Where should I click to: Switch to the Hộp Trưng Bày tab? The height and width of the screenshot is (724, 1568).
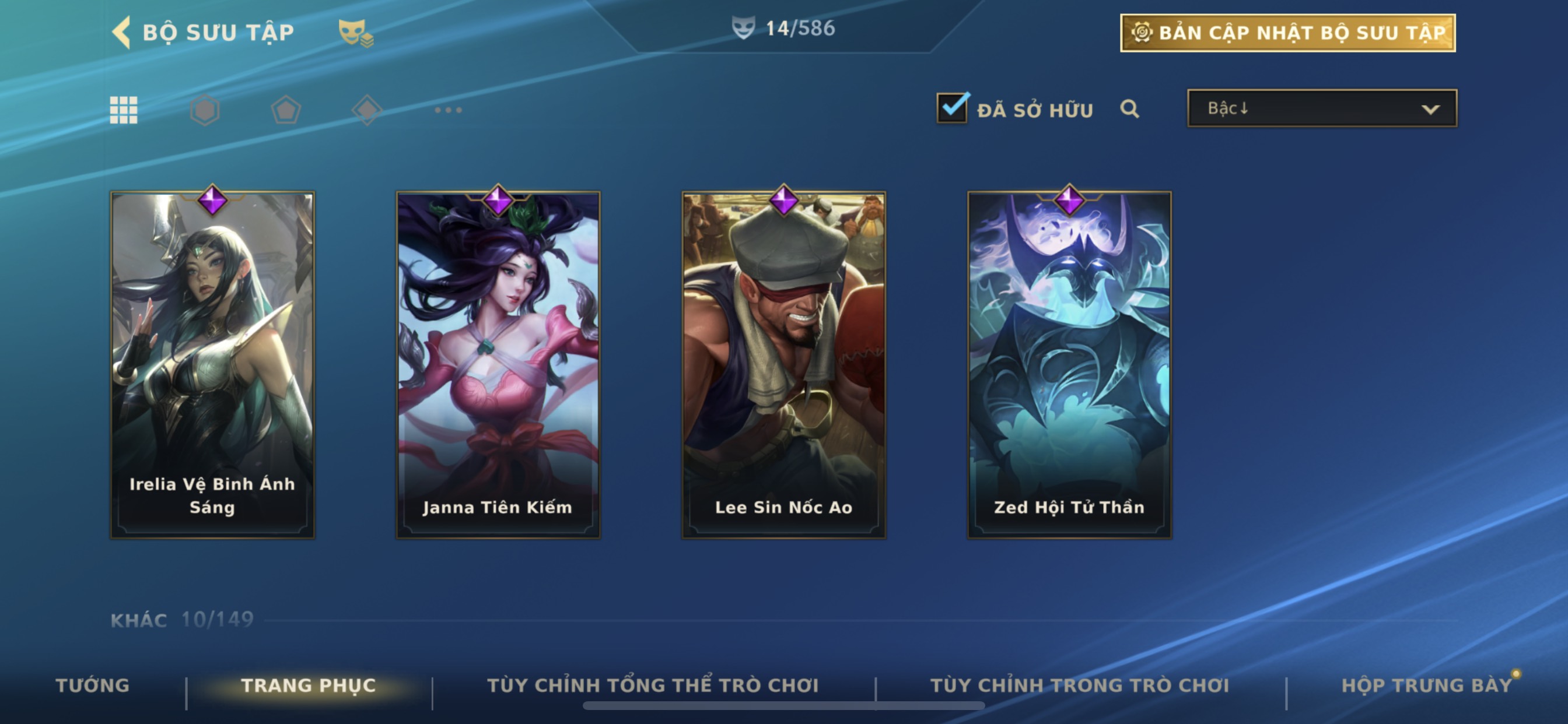(1427, 685)
